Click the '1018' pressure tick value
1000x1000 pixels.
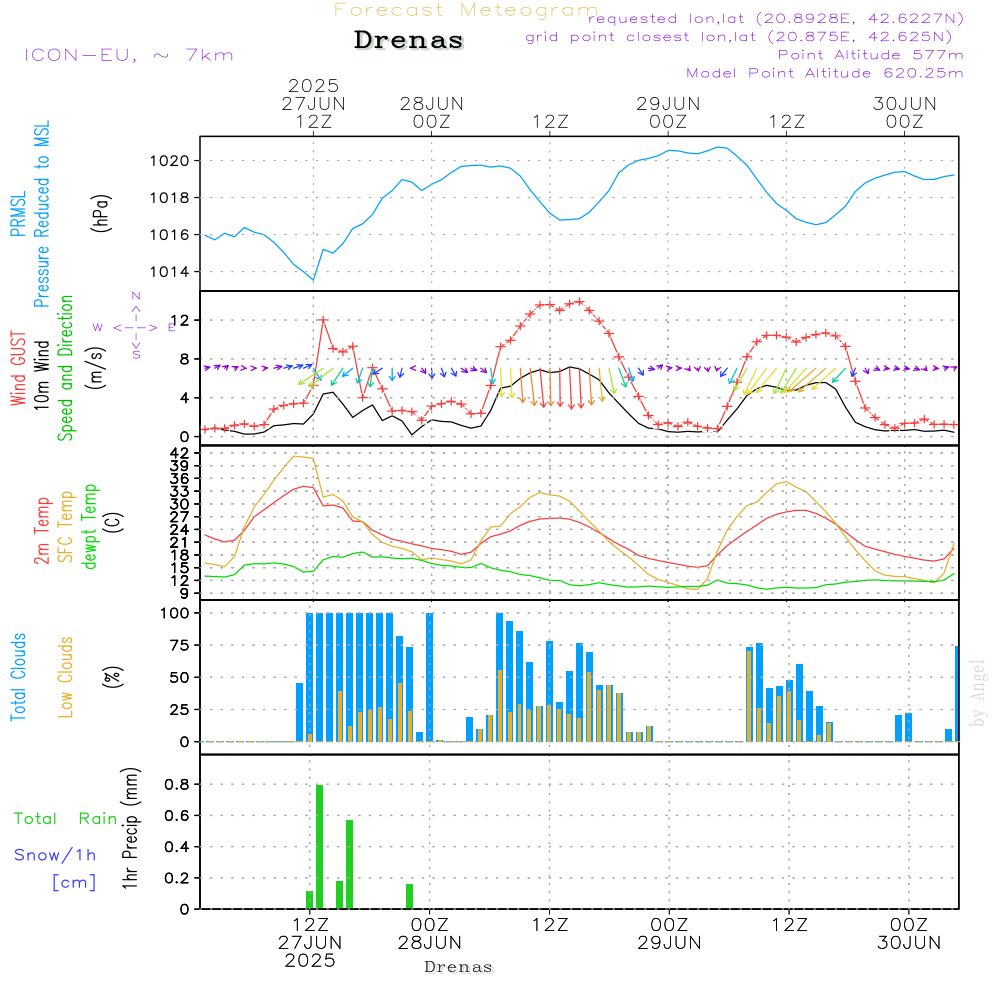pos(170,198)
